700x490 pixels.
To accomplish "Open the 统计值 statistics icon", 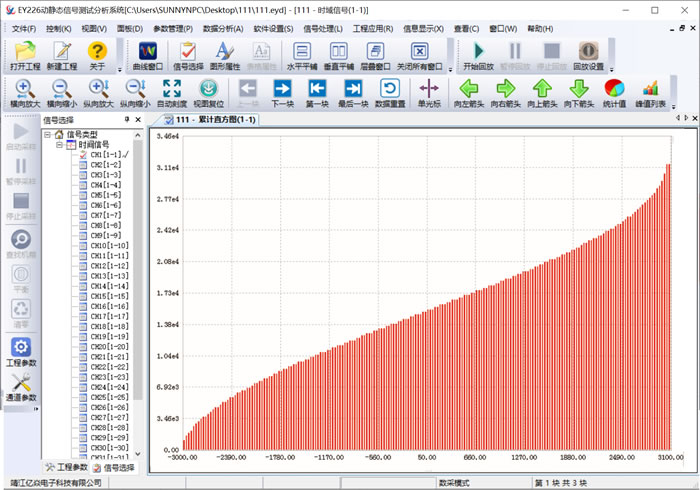I will (x=615, y=93).
